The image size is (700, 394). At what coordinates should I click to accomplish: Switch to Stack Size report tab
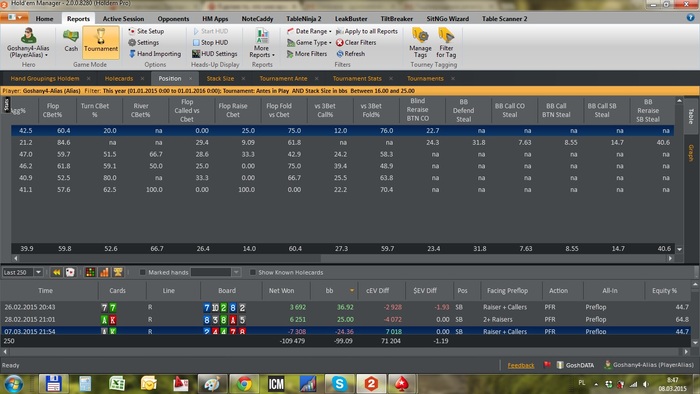[x=220, y=79]
